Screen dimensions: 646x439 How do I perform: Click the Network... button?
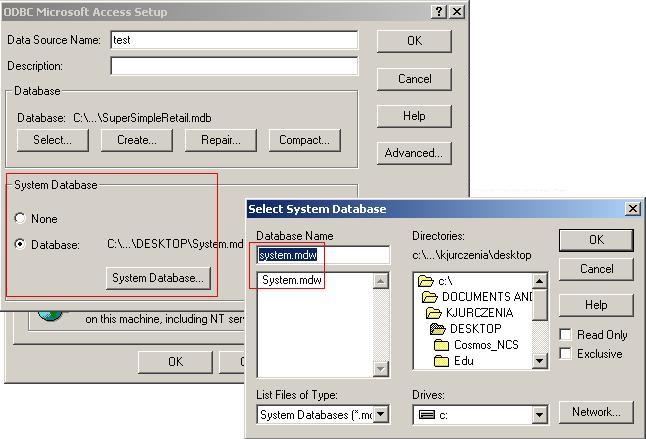(596, 411)
